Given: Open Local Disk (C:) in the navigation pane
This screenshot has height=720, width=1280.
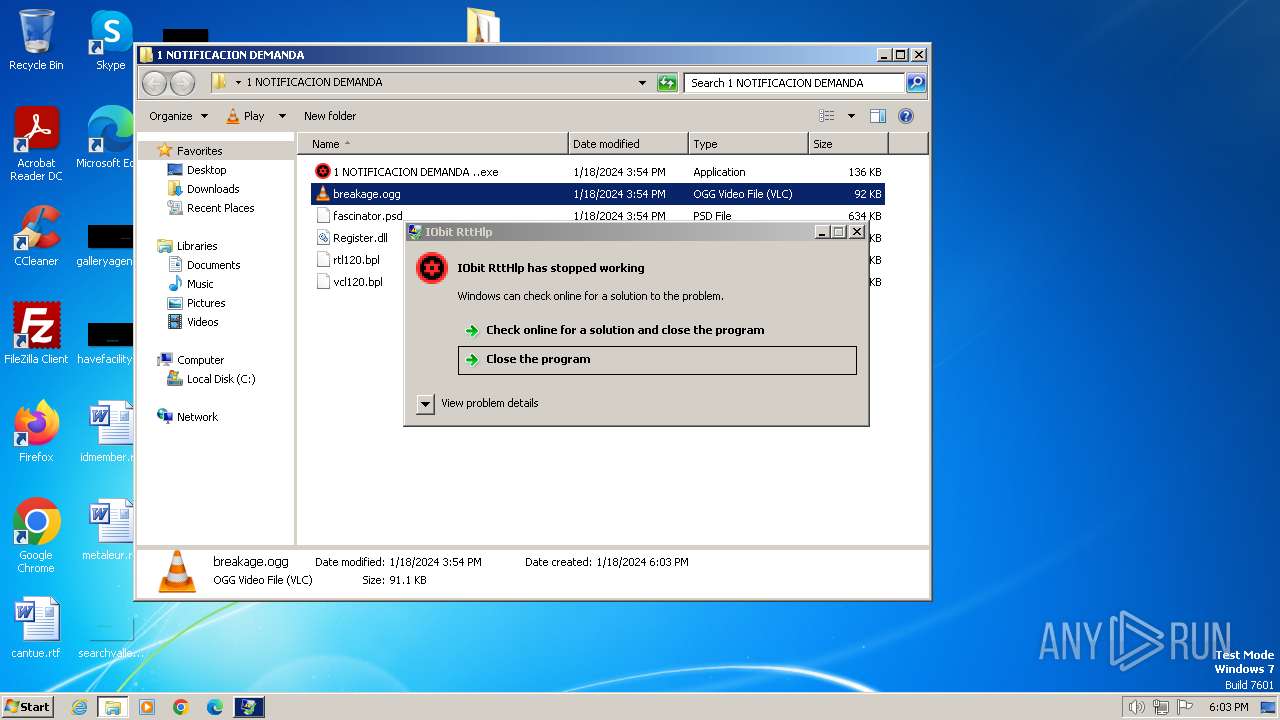Looking at the screenshot, I should (x=221, y=379).
